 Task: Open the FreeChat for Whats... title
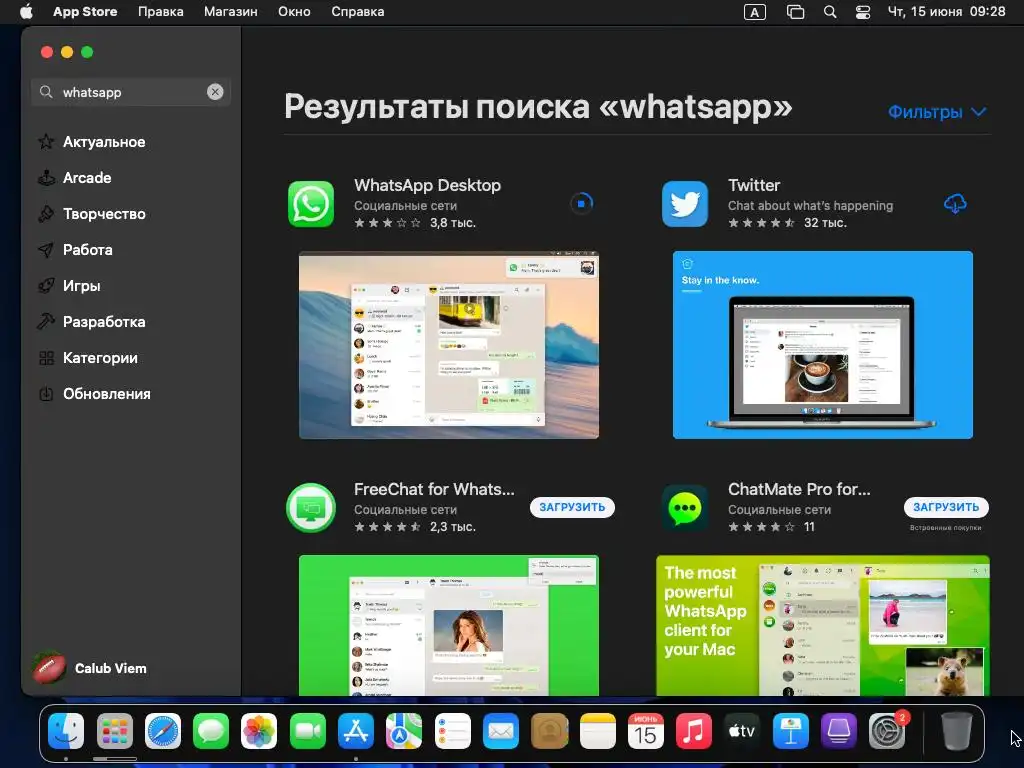(434, 489)
